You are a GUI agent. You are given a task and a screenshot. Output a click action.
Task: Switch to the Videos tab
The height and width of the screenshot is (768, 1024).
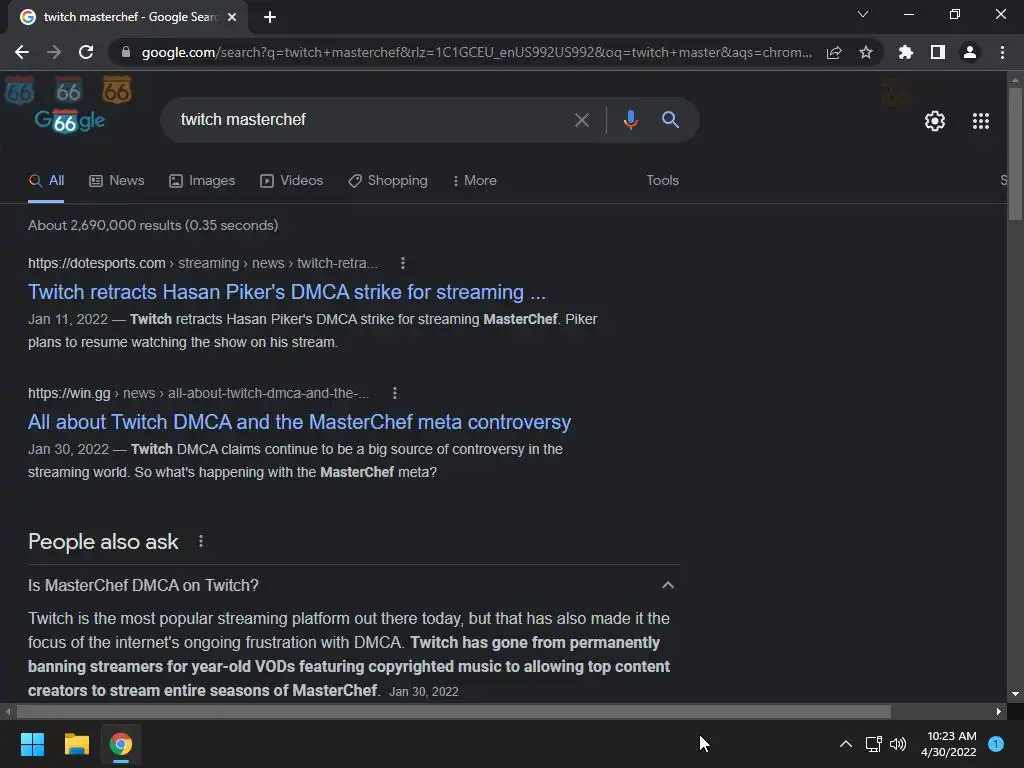291,181
